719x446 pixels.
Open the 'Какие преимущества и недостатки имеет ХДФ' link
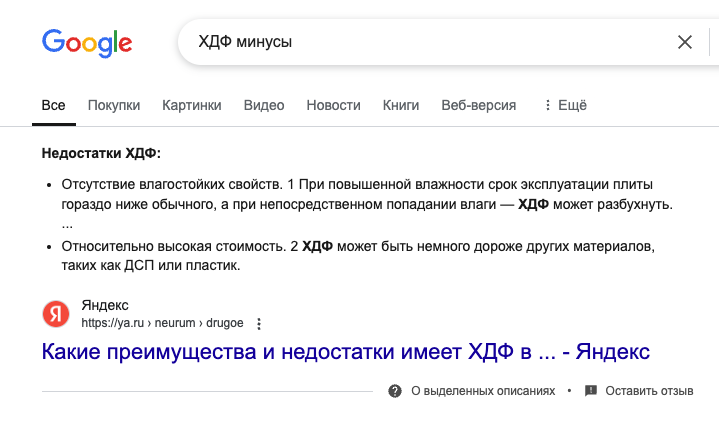click(346, 352)
